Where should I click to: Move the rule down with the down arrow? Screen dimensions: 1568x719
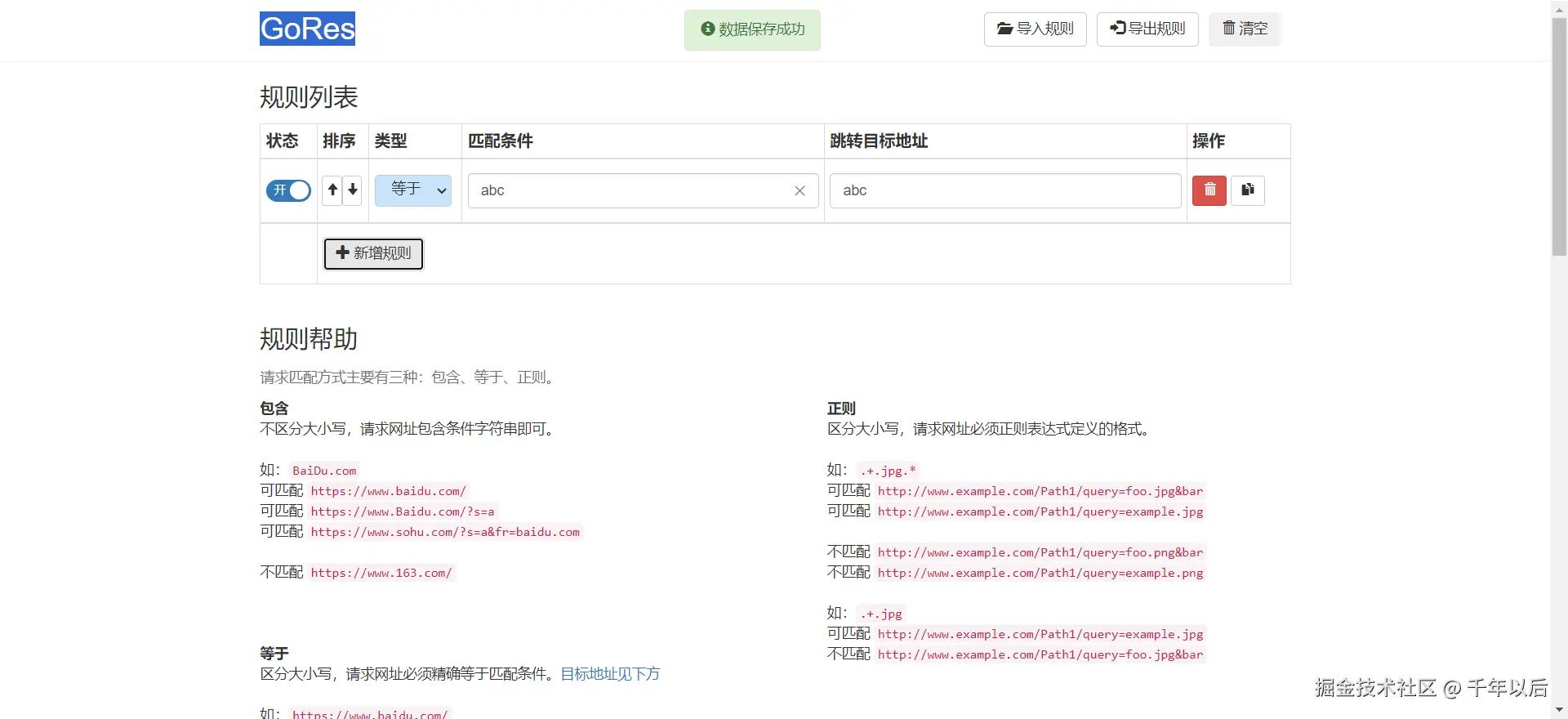point(353,190)
